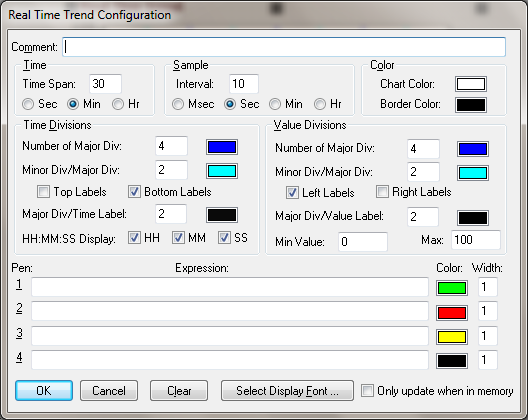
Task: Click the Max value input field
Action: (x=476, y=240)
